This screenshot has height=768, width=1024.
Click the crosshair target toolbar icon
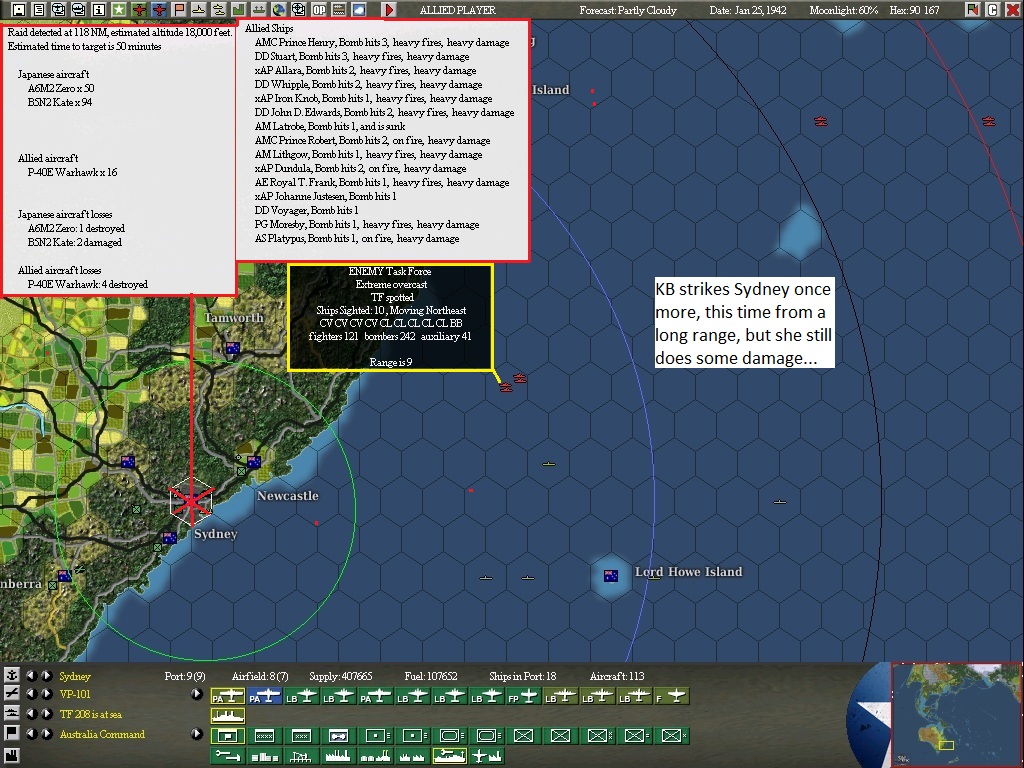click(298, 9)
